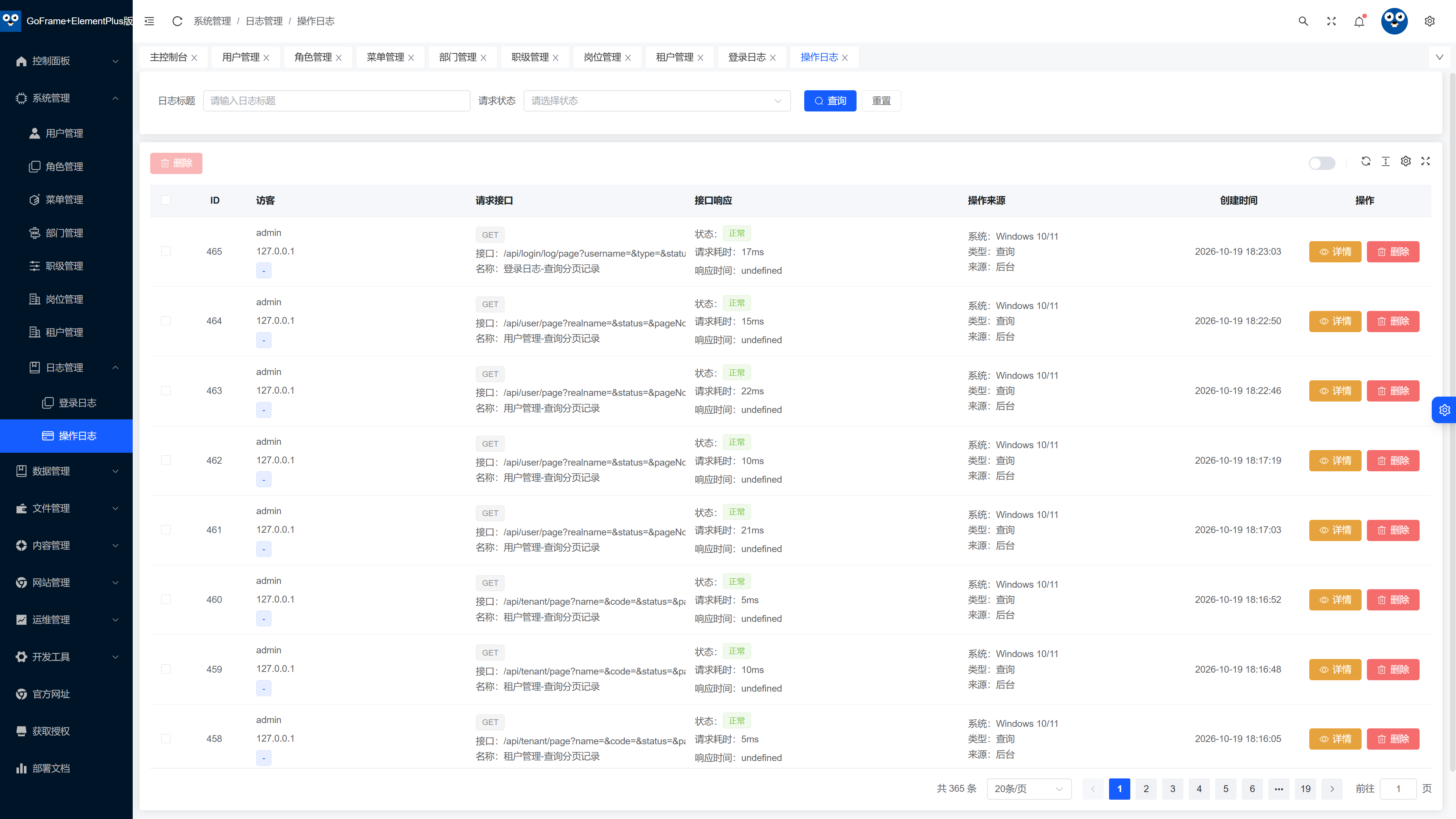The width and height of the screenshot is (1456, 819).
Task: View 详情 for log entry 463
Action: click(x=1335, y=391)
